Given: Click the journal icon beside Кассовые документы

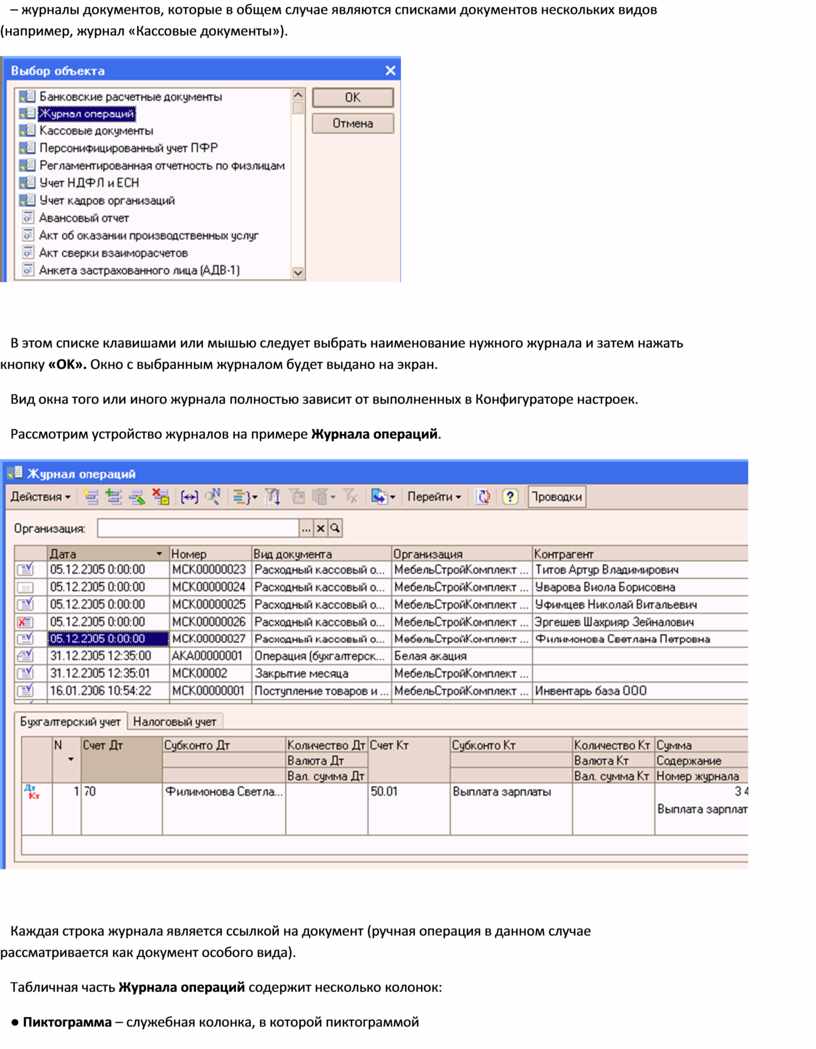Looking at the screenshot, I should coord(27,130).
